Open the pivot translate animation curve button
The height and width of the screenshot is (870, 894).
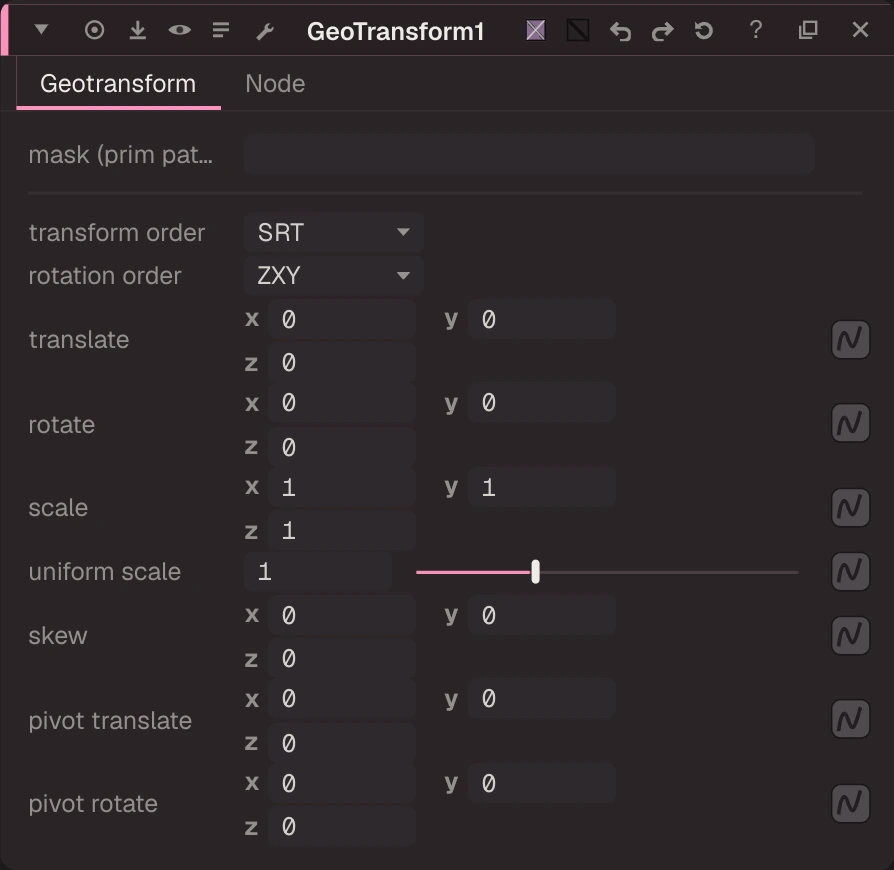pyautogui.click(x=850, y=719)
